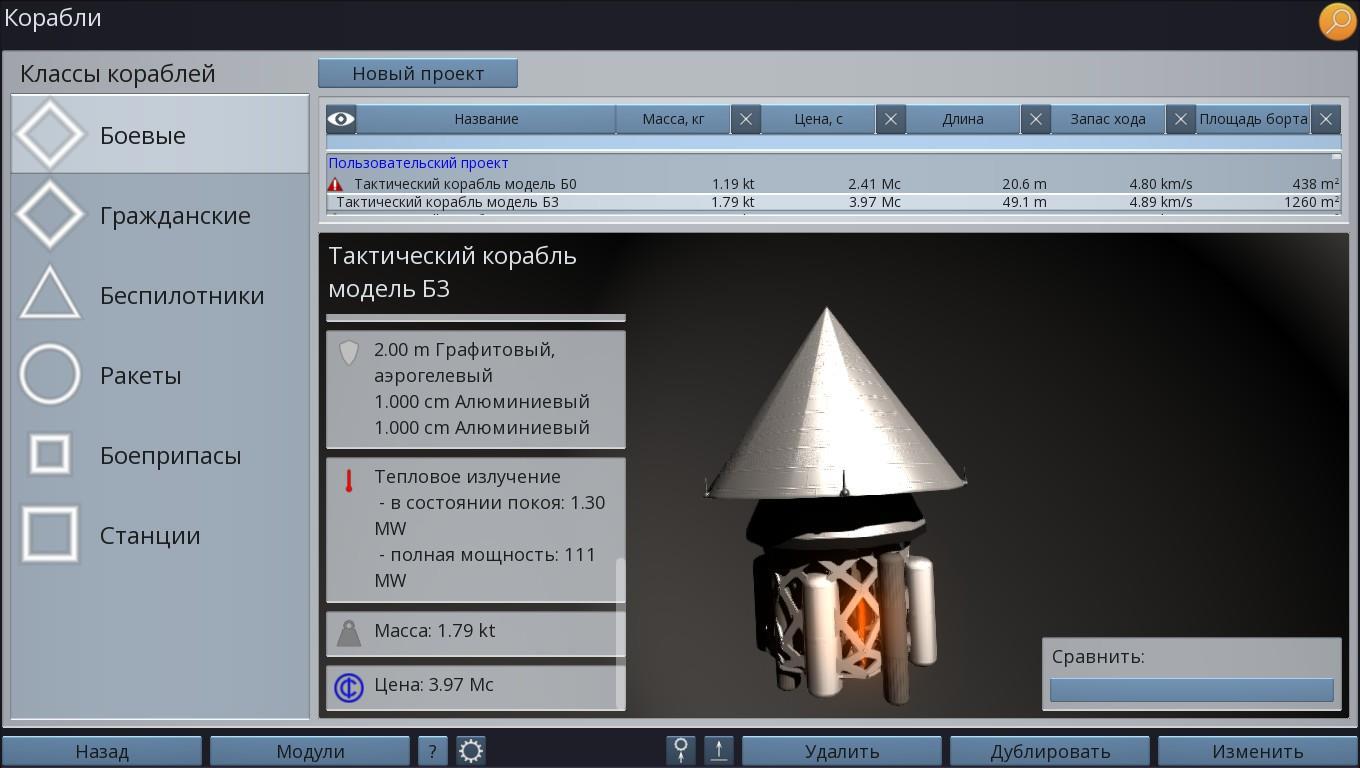
Task: Open the Станции class
Action: [x=160, y=534]
